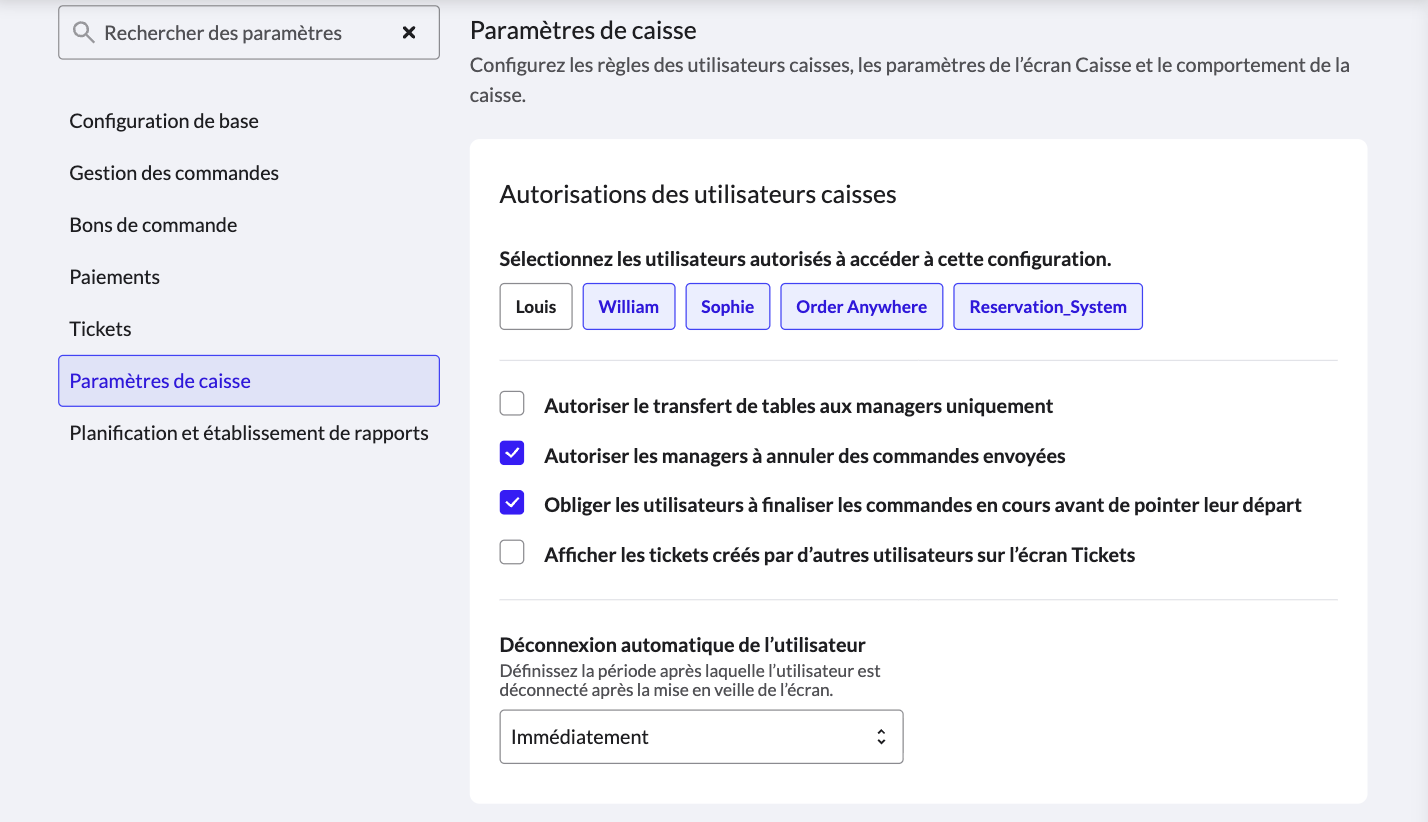Select Paramètres de caisse menu item
The image size is (1428, 822).
249,381
